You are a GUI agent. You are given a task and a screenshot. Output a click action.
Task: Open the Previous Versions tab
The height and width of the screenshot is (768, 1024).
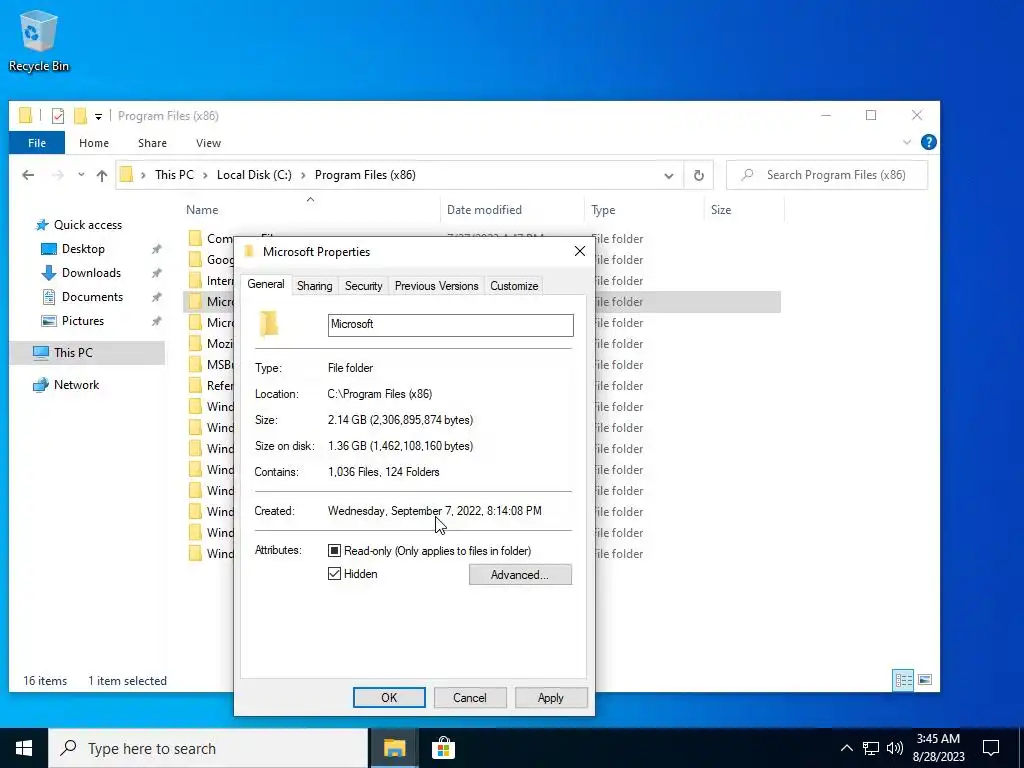coord(436,286)
